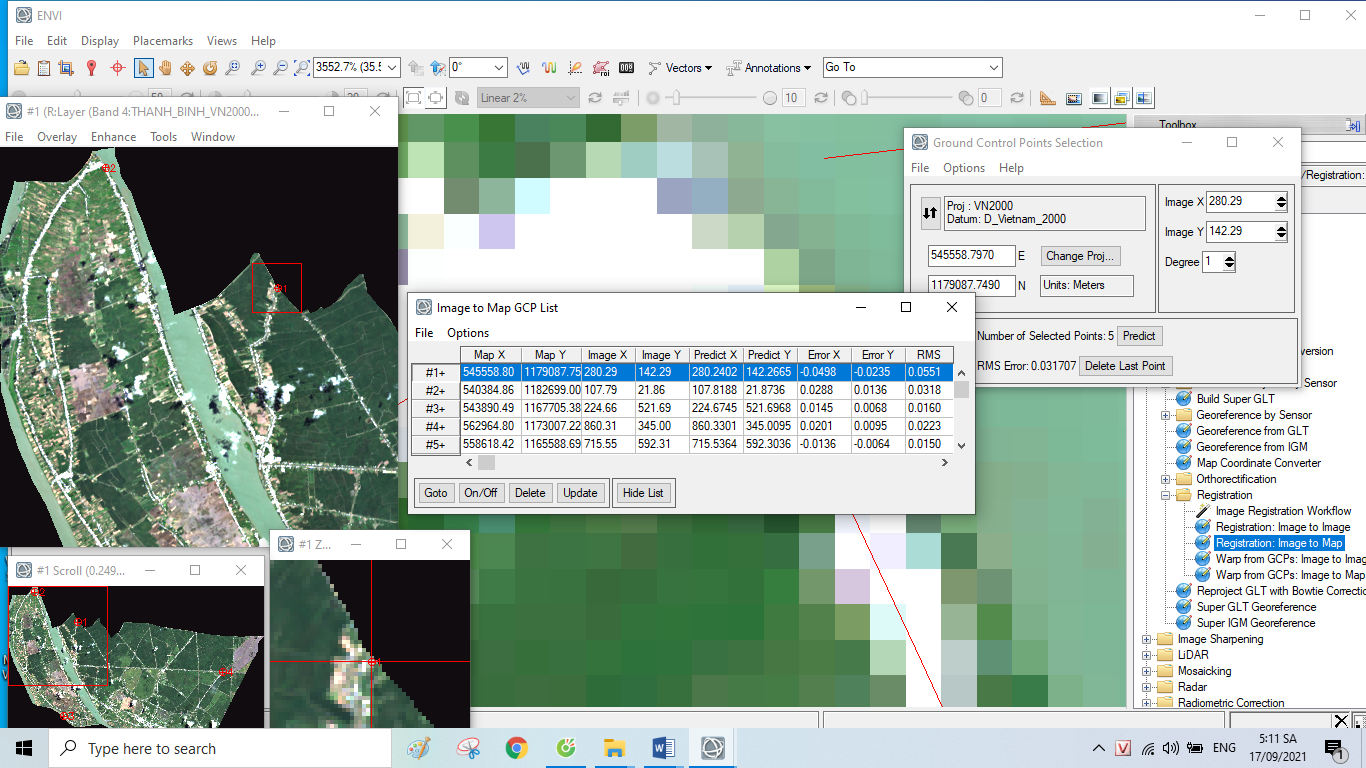1366x768 pixels.
Task: Click the arbitrary profile transect icon
Action: click(575, 68)
